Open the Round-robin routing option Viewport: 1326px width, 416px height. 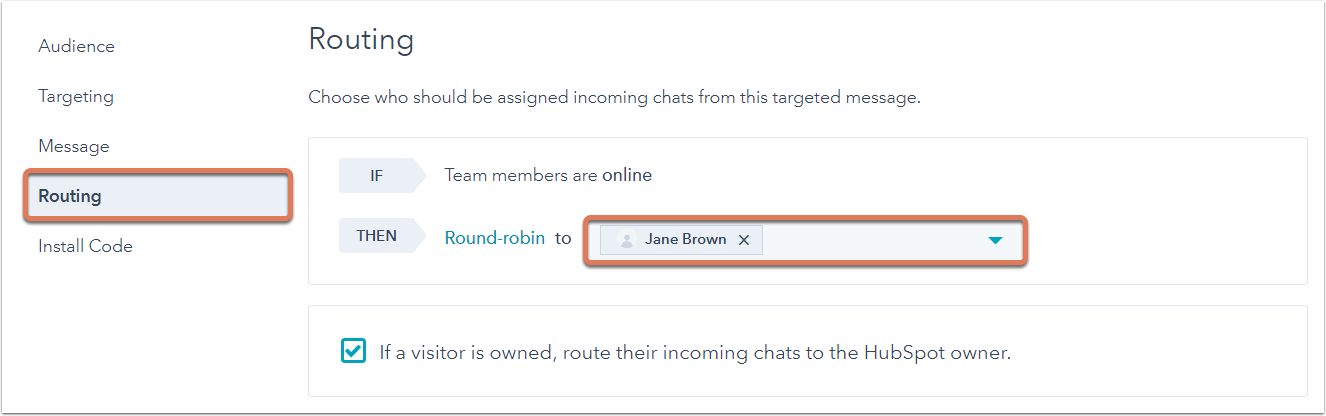[495, 238]
